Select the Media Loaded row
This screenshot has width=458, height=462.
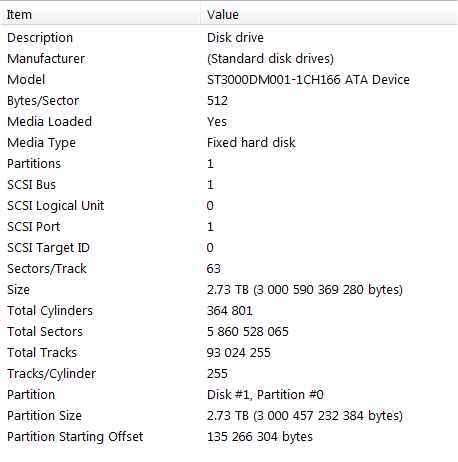tap(229, 122)
